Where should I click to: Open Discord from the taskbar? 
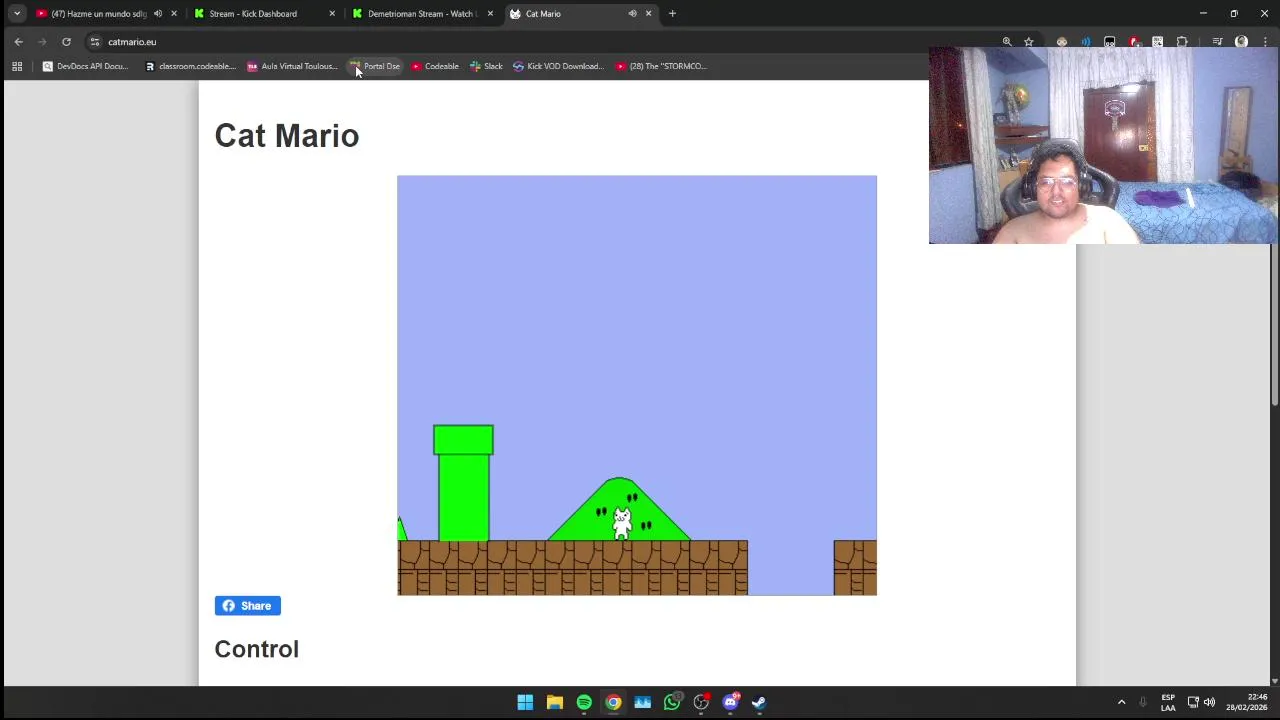(730, 702)
